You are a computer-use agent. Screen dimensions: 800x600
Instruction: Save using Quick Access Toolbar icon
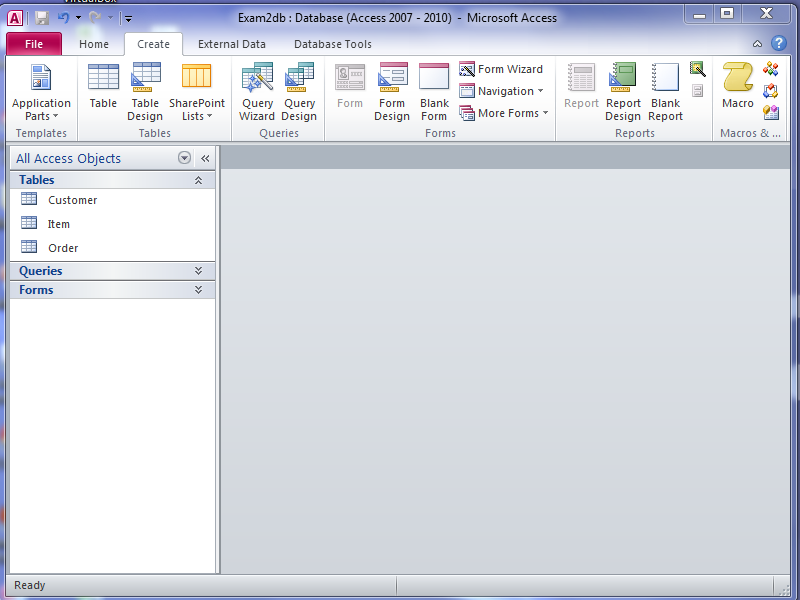tap(42, 18)
